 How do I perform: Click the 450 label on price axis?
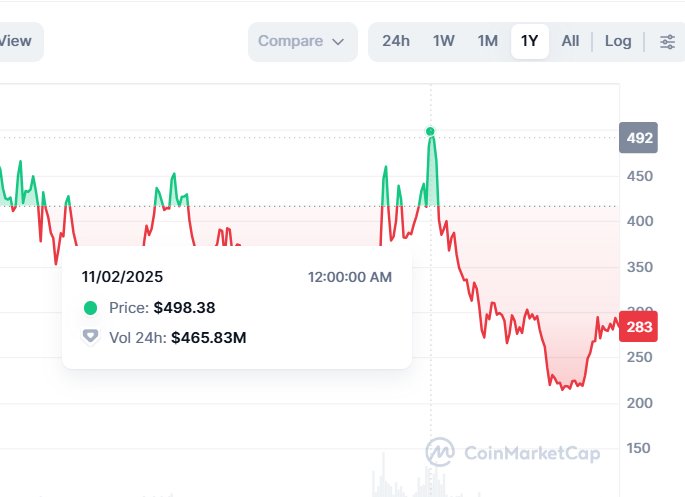click(x=638, y=176)
